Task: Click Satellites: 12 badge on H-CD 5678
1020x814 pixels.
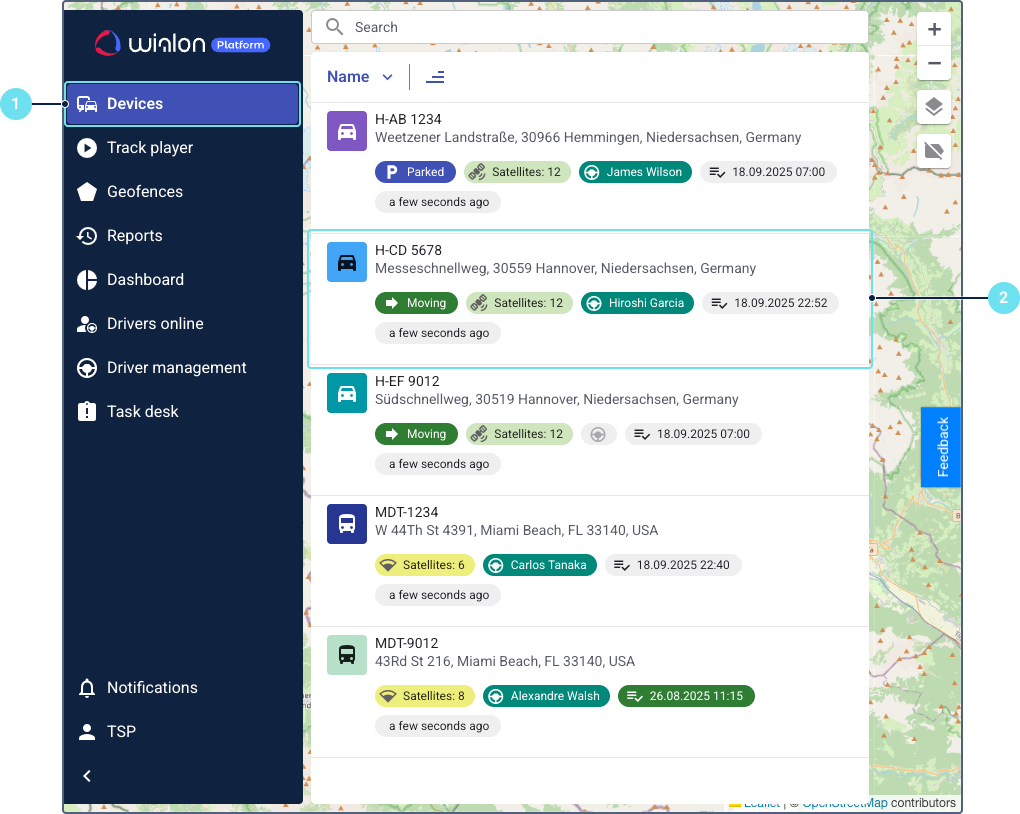Action: coord(519,303)
